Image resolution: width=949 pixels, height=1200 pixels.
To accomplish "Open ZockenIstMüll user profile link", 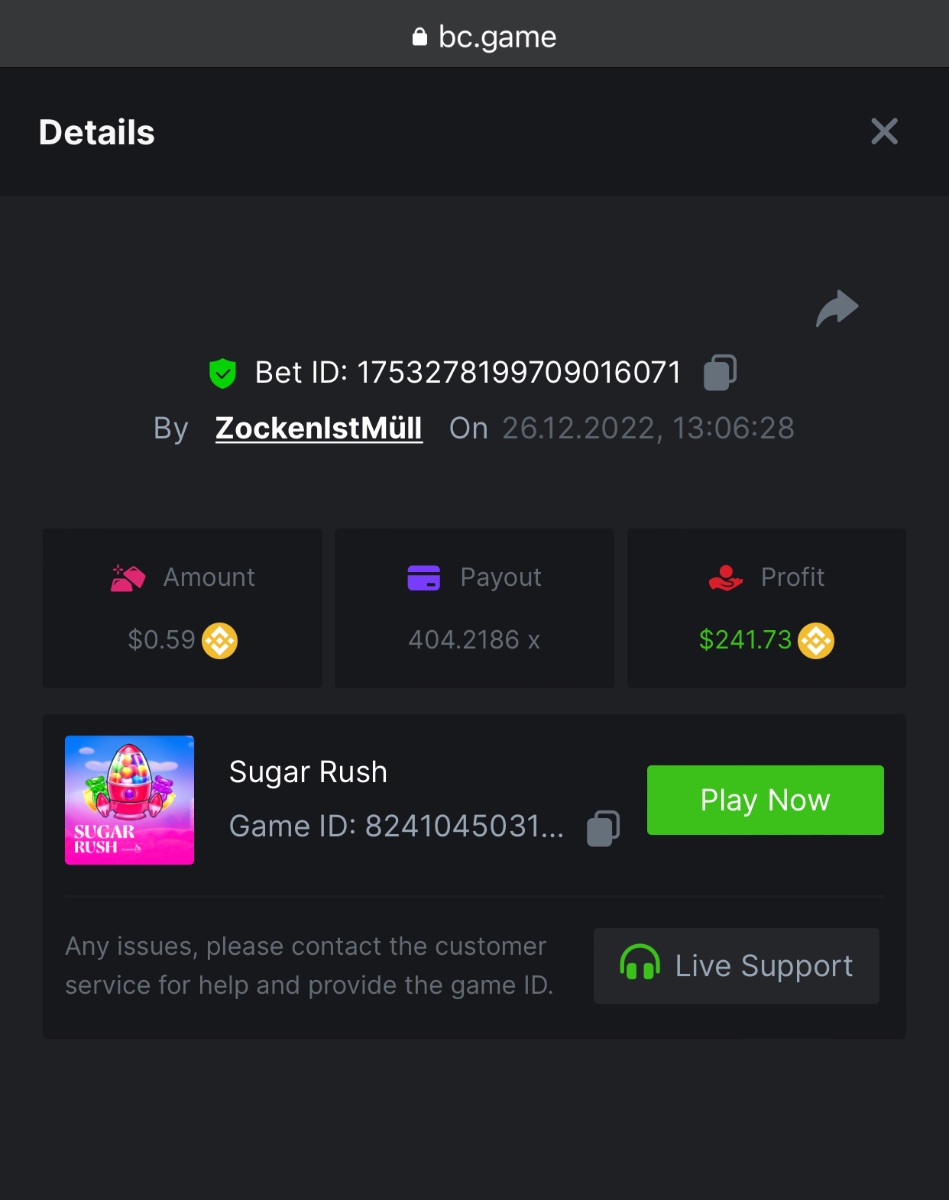I will point(318,428).
